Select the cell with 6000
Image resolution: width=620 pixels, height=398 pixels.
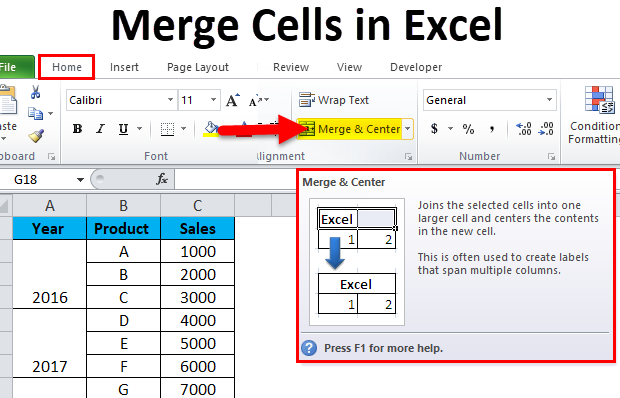(x=198, y=366)
